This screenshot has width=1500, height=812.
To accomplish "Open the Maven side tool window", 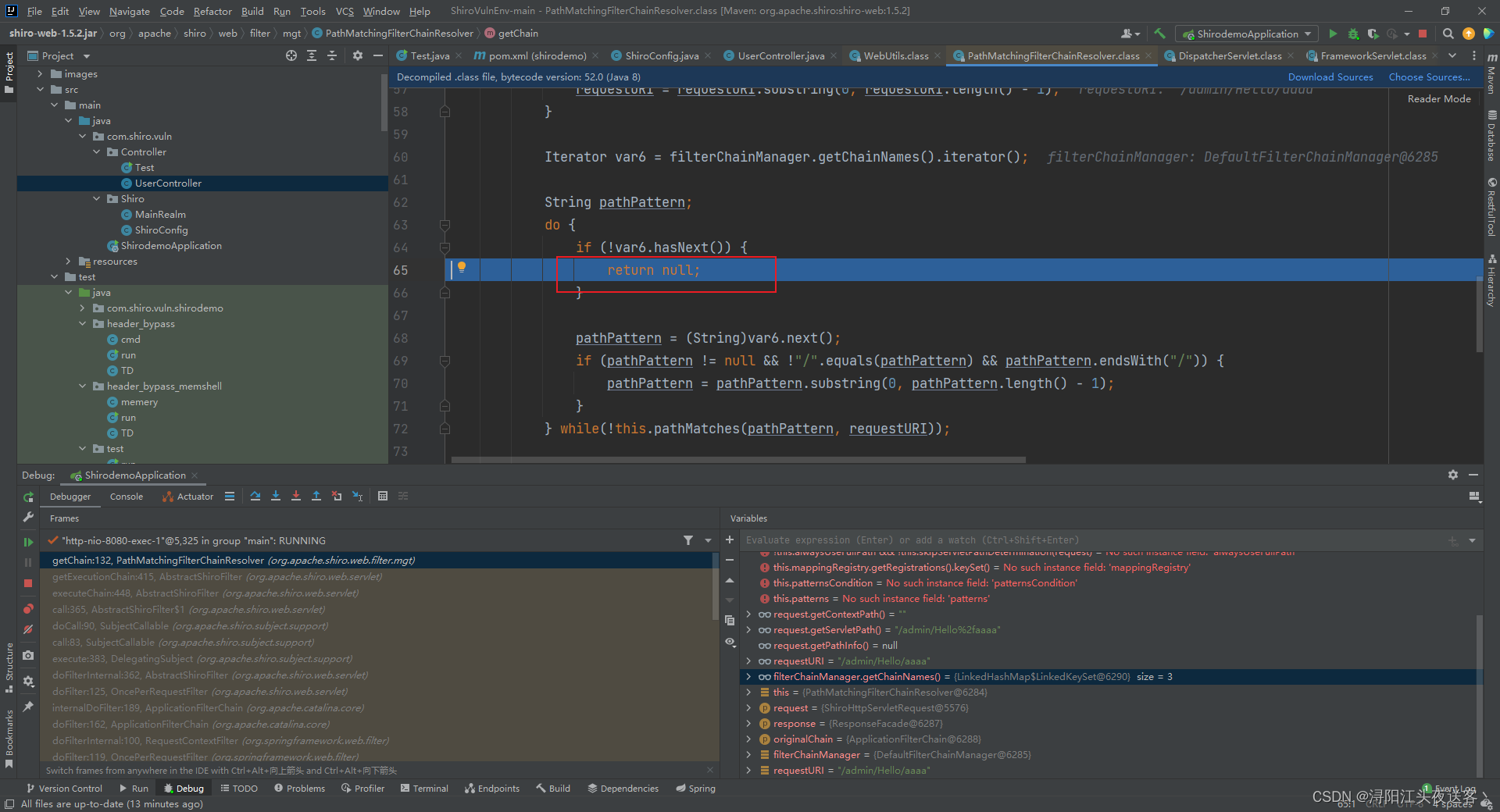I will [1491, 73].
